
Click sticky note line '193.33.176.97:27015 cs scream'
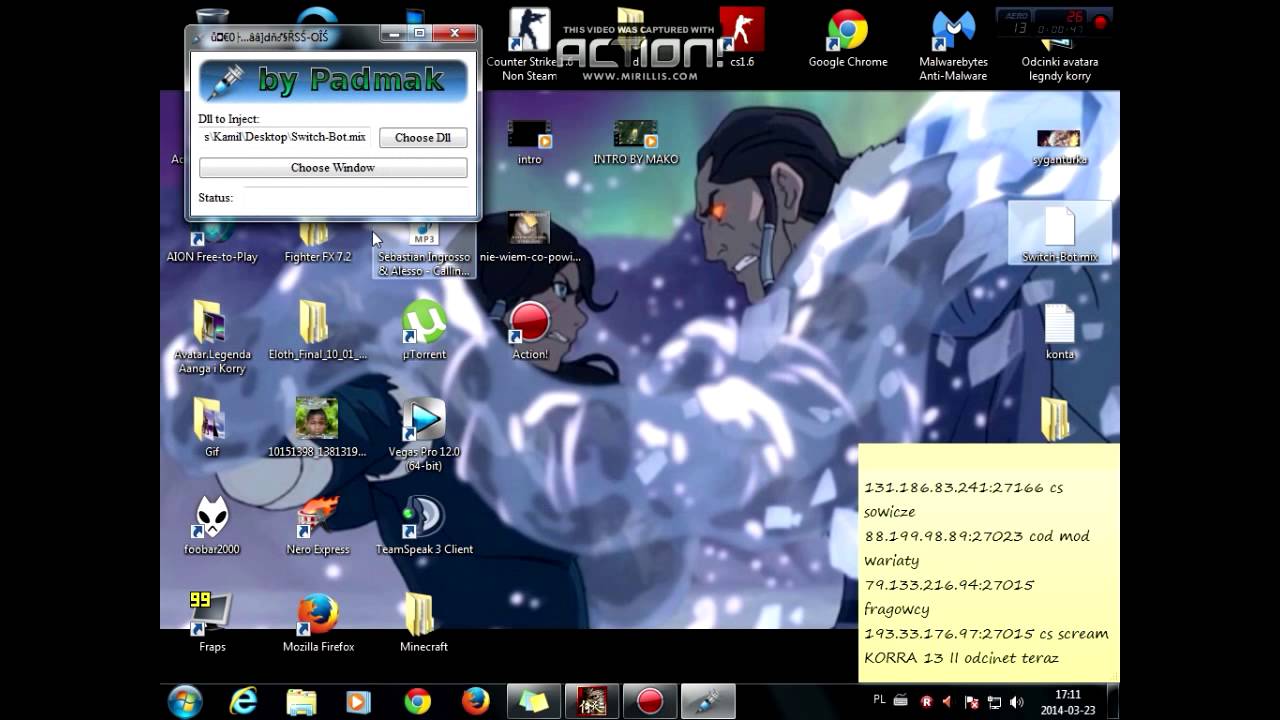(986, 634)
